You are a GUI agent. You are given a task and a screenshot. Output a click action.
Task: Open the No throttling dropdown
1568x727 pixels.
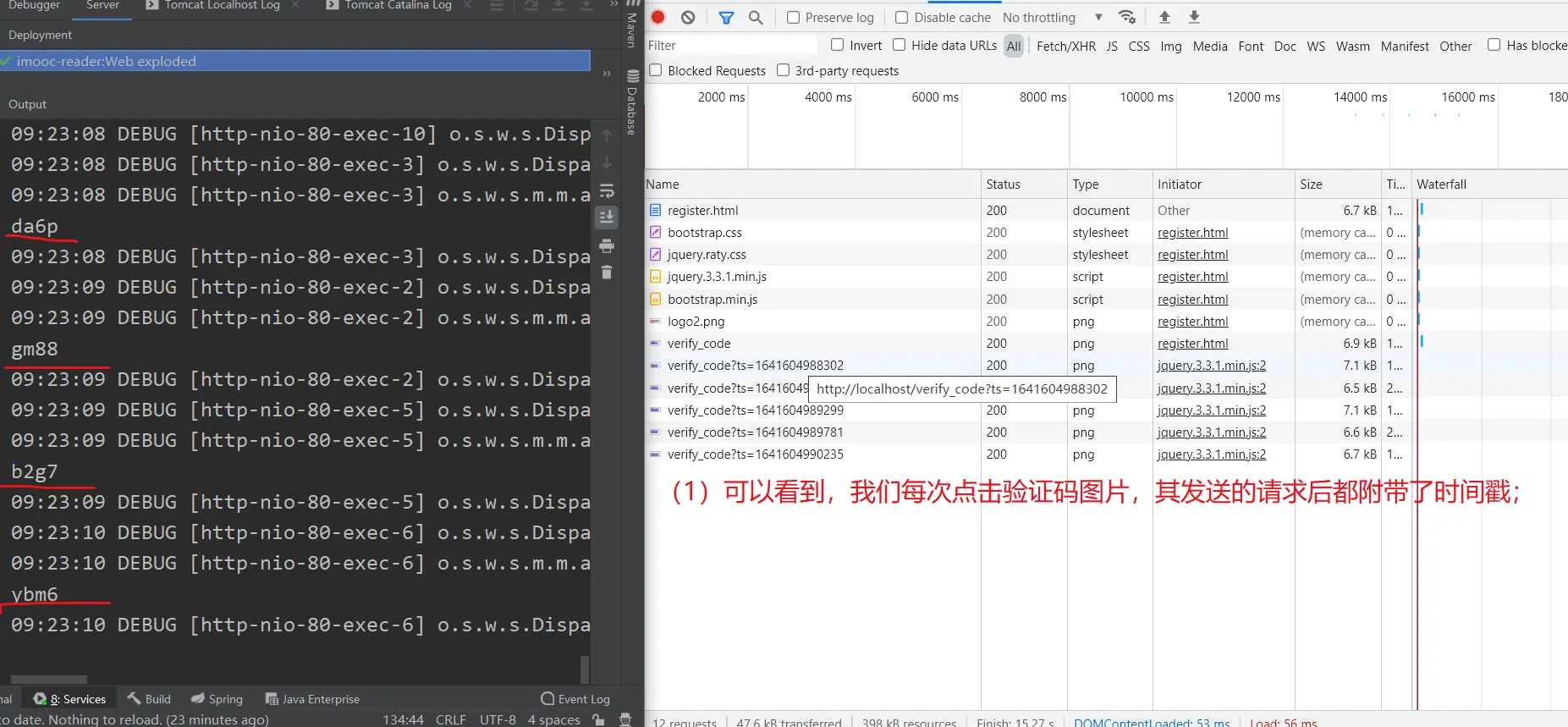1052,18
